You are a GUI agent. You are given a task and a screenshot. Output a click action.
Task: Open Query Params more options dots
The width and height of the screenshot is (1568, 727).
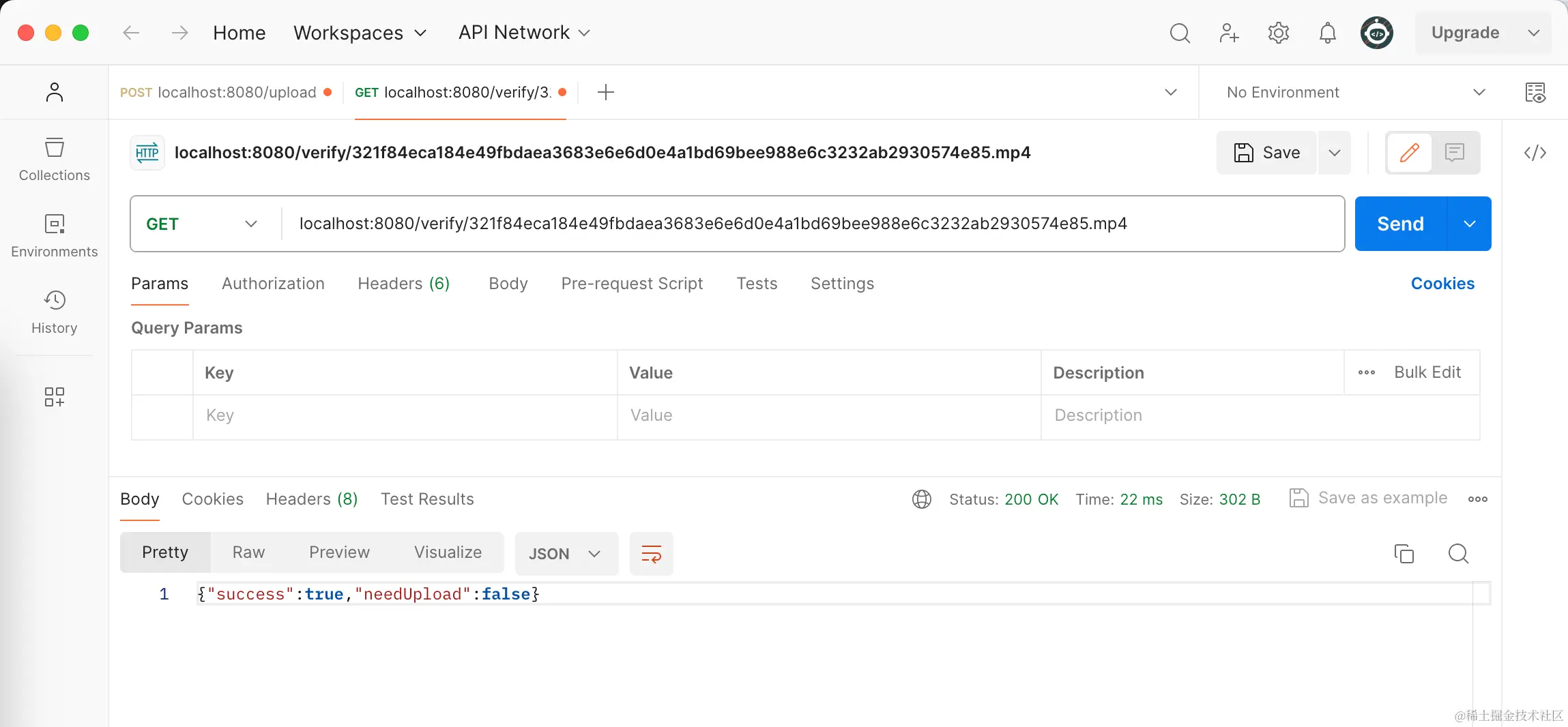click(1367, 372)
